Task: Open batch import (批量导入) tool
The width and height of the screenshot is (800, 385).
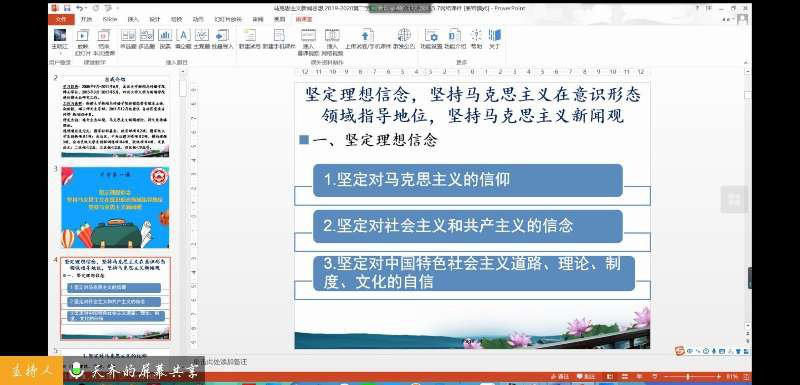Action: [222, 38]
